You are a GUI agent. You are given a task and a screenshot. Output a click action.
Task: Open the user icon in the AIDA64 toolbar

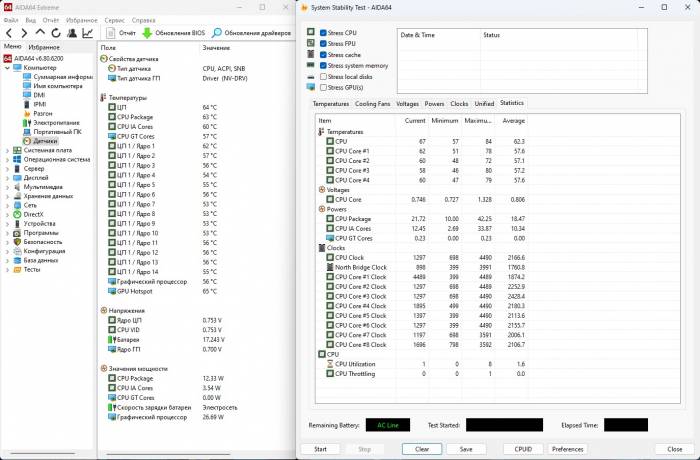pos(71,33)
